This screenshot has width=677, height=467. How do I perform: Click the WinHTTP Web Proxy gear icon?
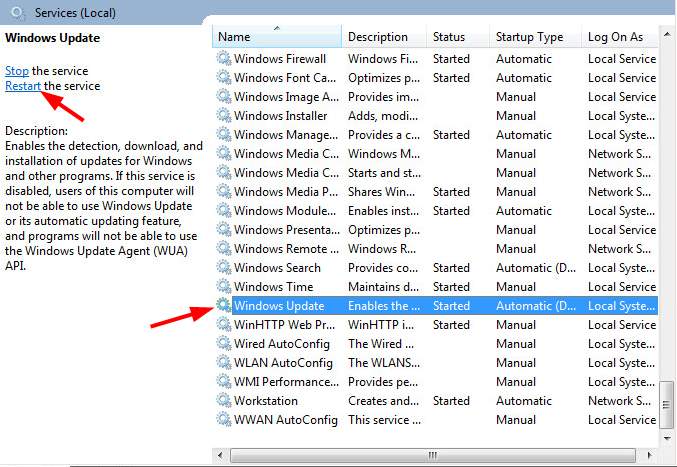coord(224,324)
